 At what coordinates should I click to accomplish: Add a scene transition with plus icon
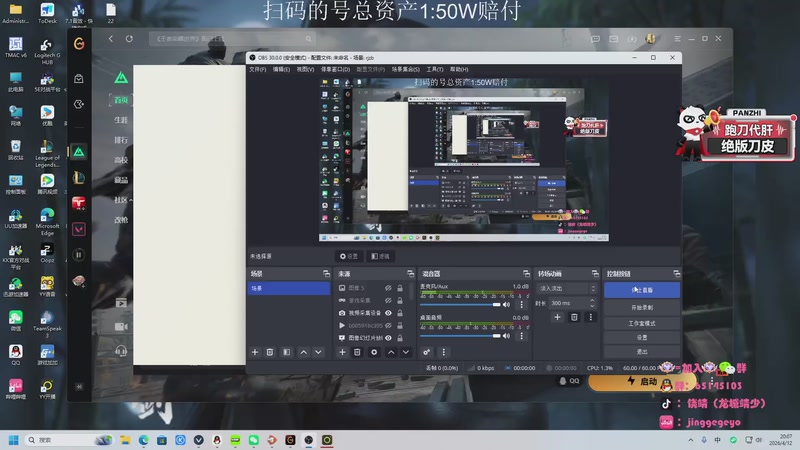pyautogui.click(x=557, y=317)
